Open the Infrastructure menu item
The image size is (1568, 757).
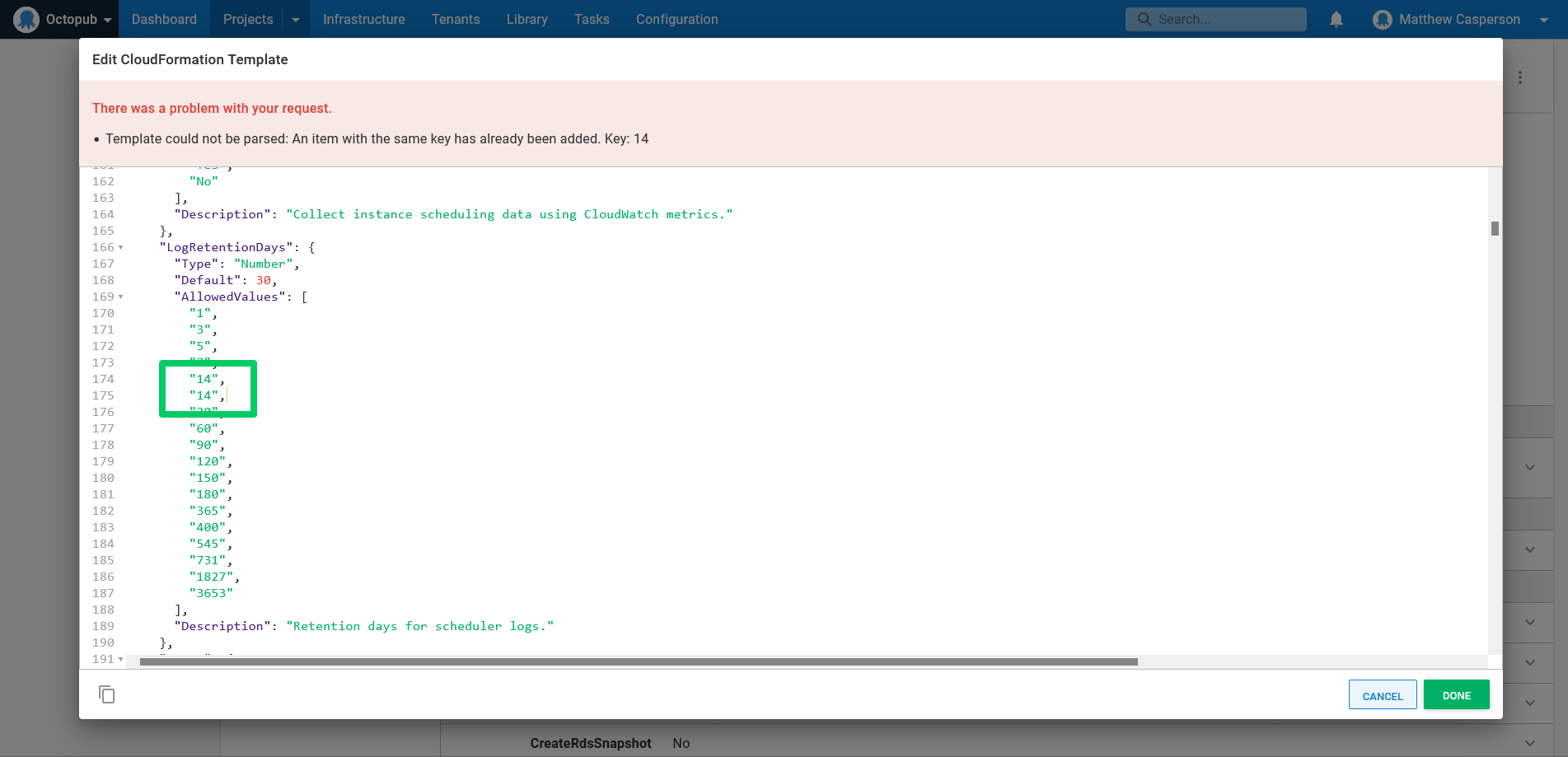coord(364,19)
